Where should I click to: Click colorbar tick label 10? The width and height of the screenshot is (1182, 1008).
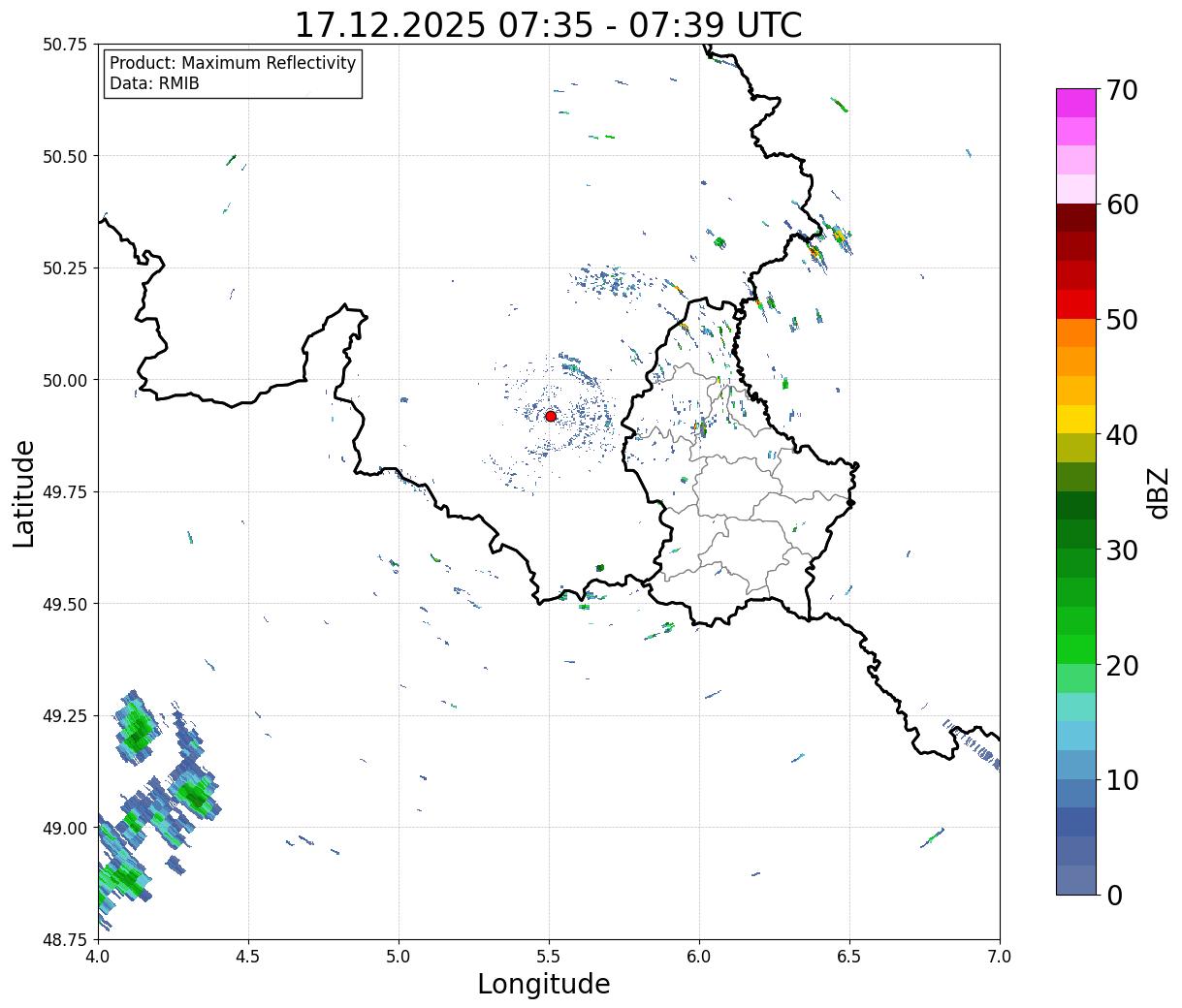pyautogui.click(x=1122, y=779)
